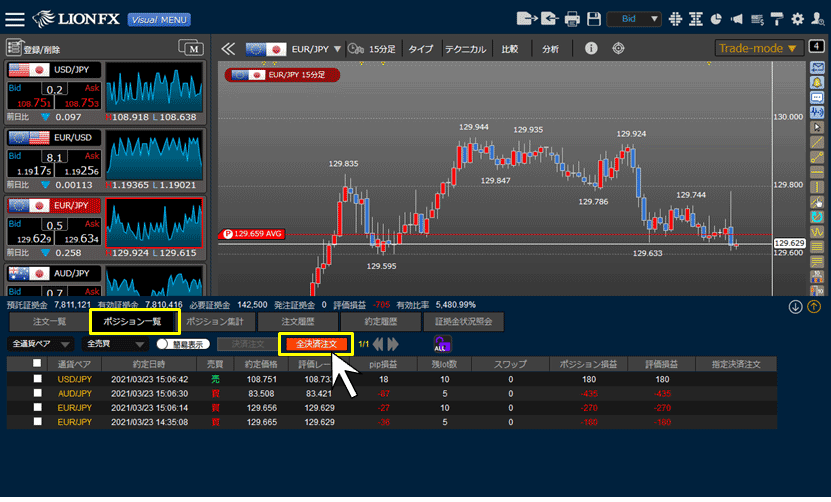Viewport: 831px width, 502px height.
Task: Click the paint roller theme icon
Action: pyautogui.click(x=777, y=19)
